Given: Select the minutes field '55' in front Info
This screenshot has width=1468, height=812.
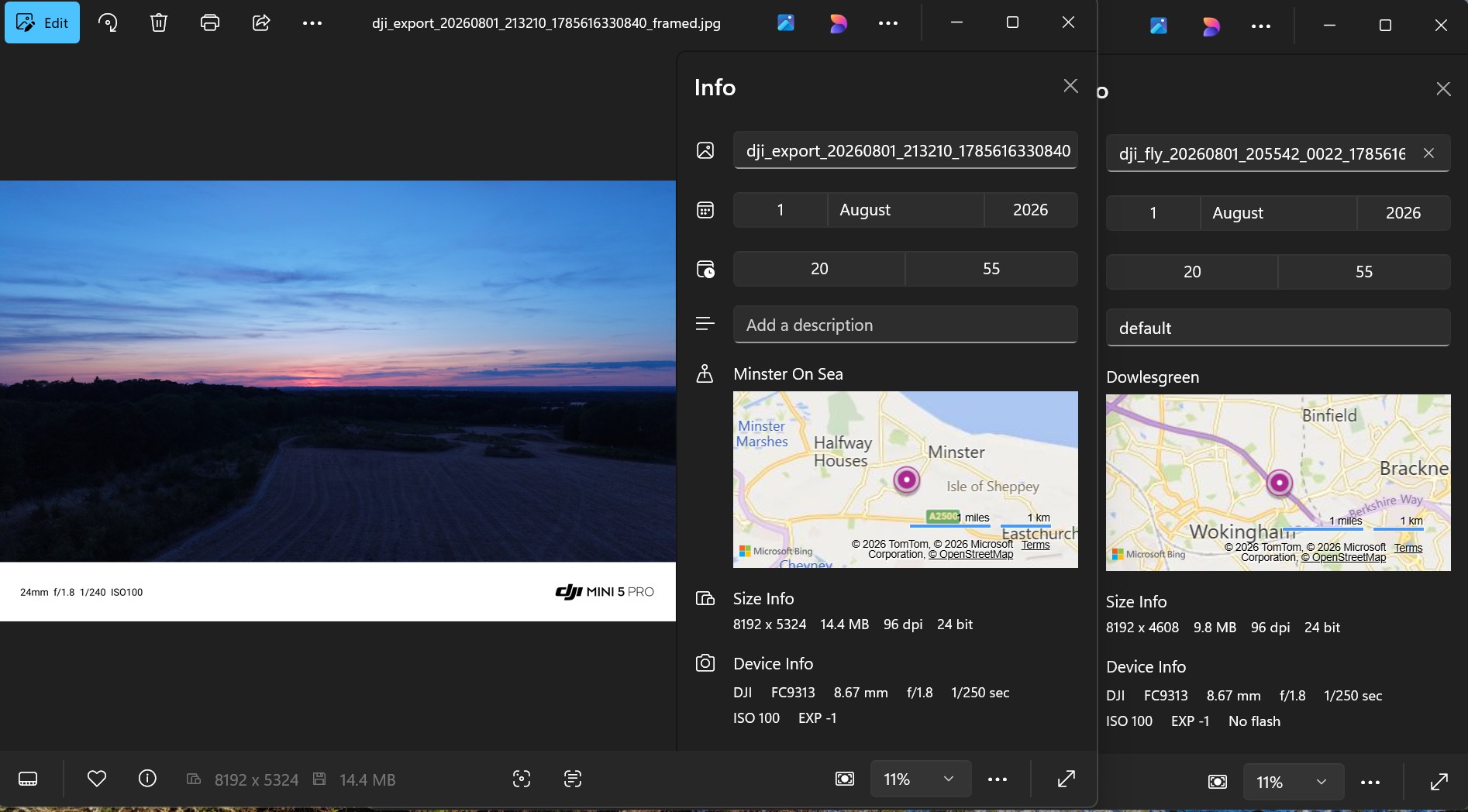Looking at the screenshot, I should [991, 269].
